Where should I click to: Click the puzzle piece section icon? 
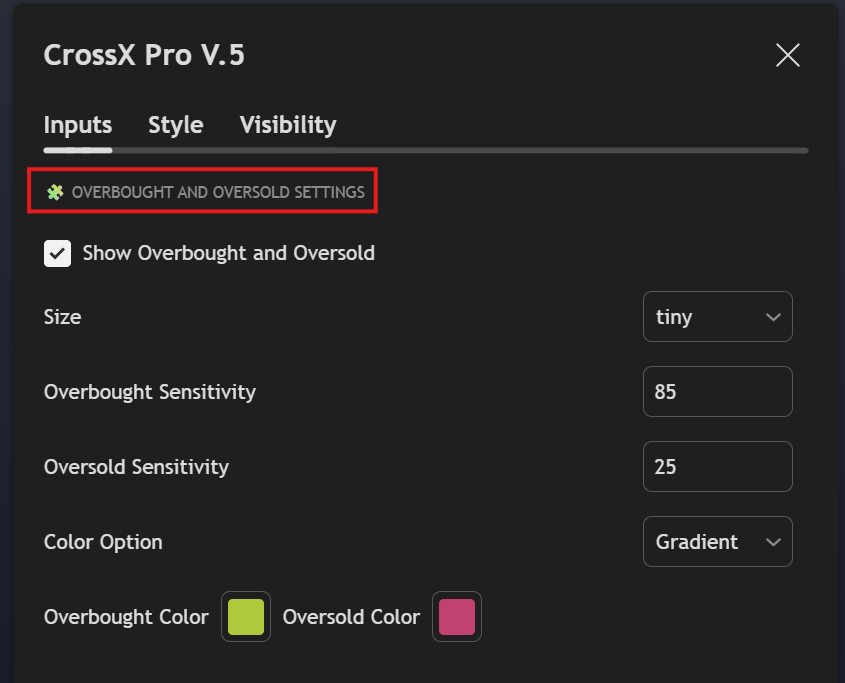[x=55, y=191]
